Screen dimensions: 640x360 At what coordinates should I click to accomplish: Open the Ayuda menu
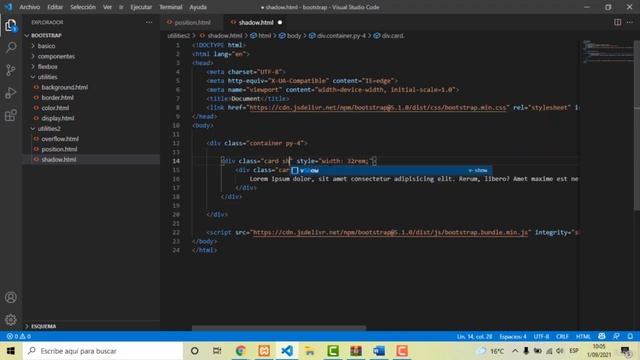[x=198, y=7]
